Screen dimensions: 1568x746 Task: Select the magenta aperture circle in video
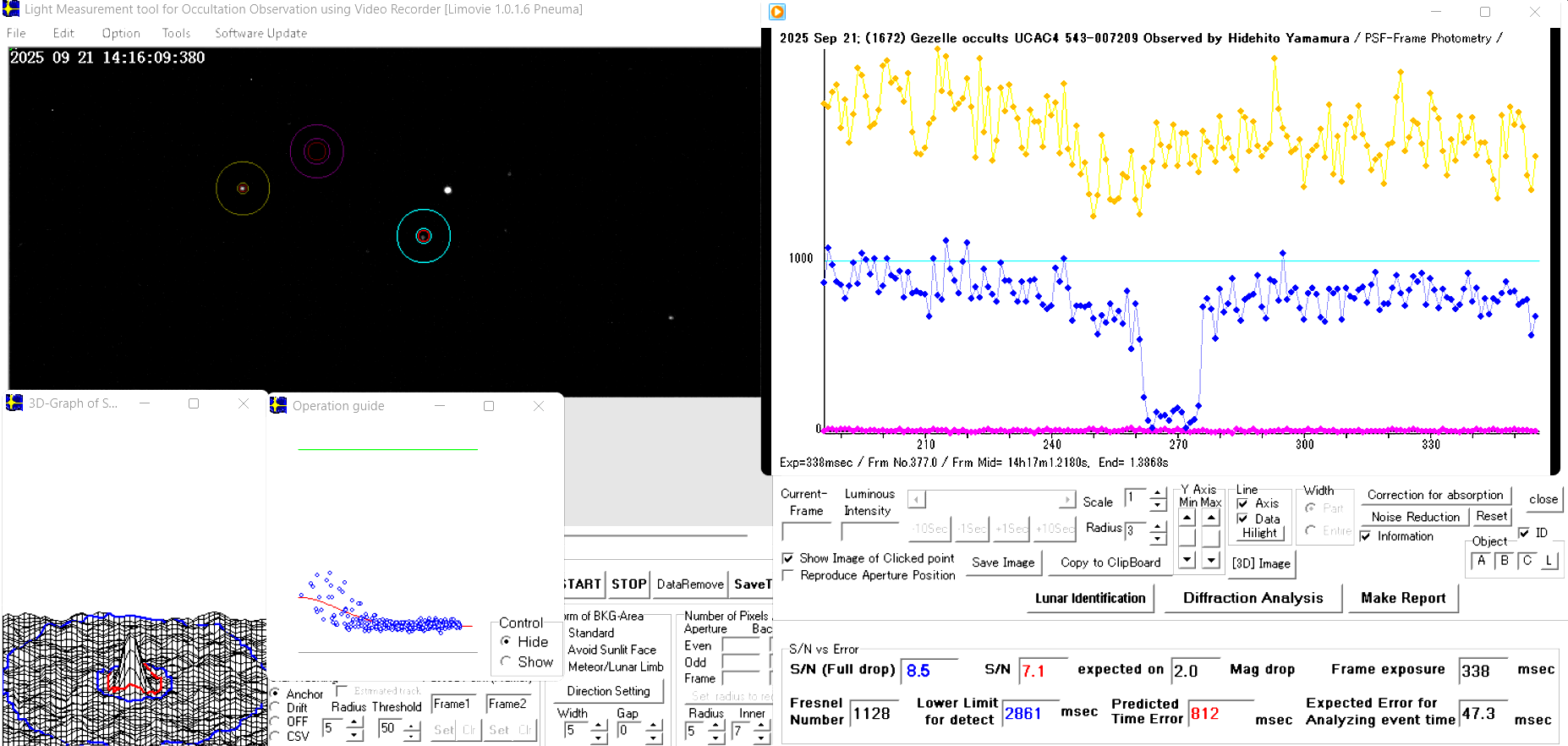316,151
